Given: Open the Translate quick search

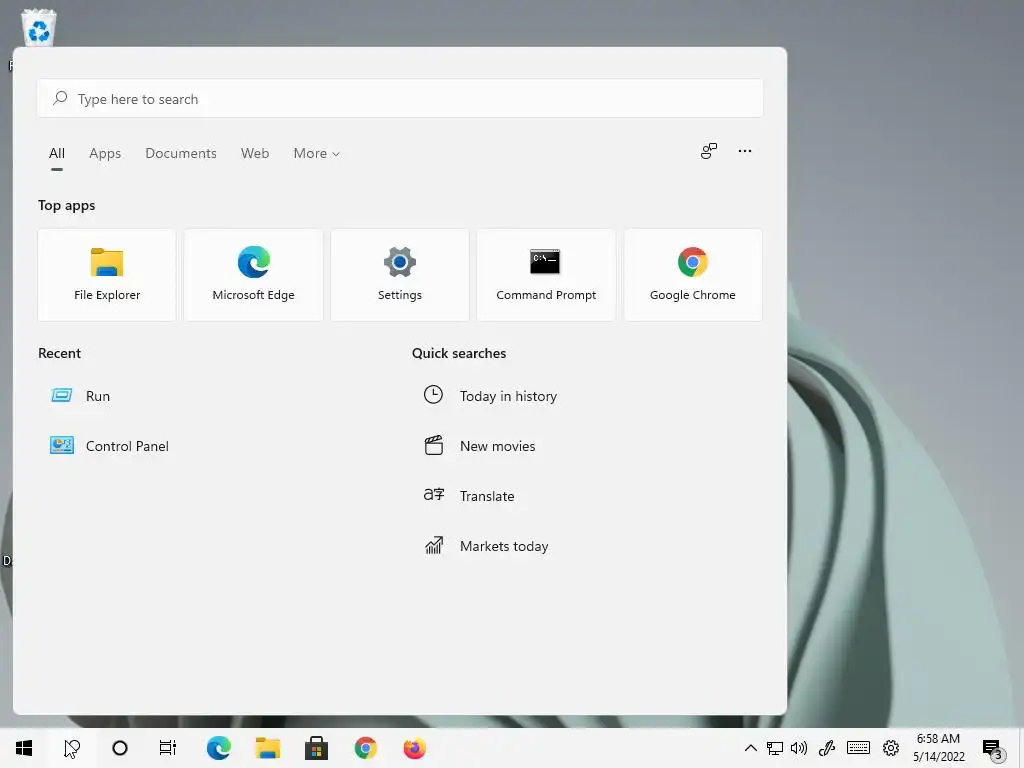Looking at the screenshot, I should point(469,496).
